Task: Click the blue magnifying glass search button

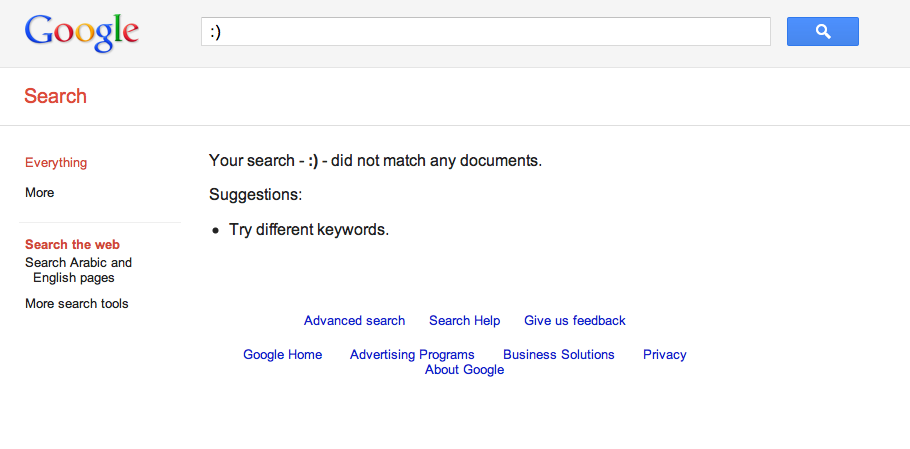Action: (x=822, y=31)
